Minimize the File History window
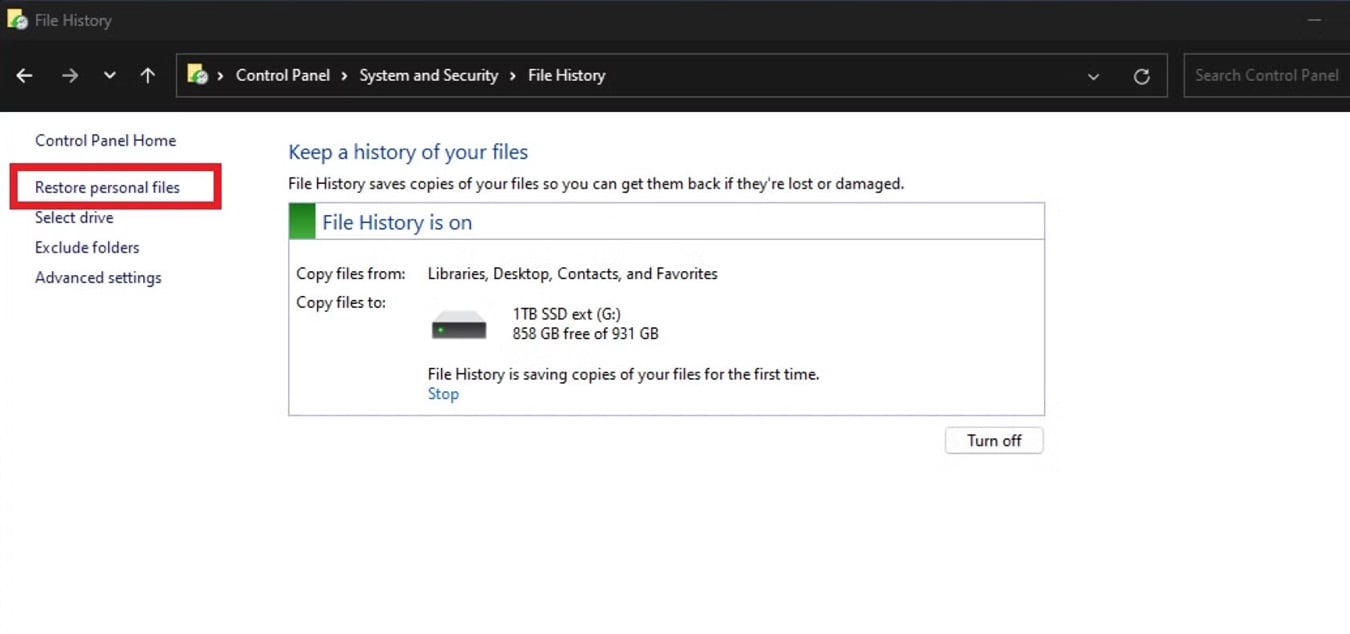The width and height of the screenshot is (1350, 634). click(x=1314, y=19)
